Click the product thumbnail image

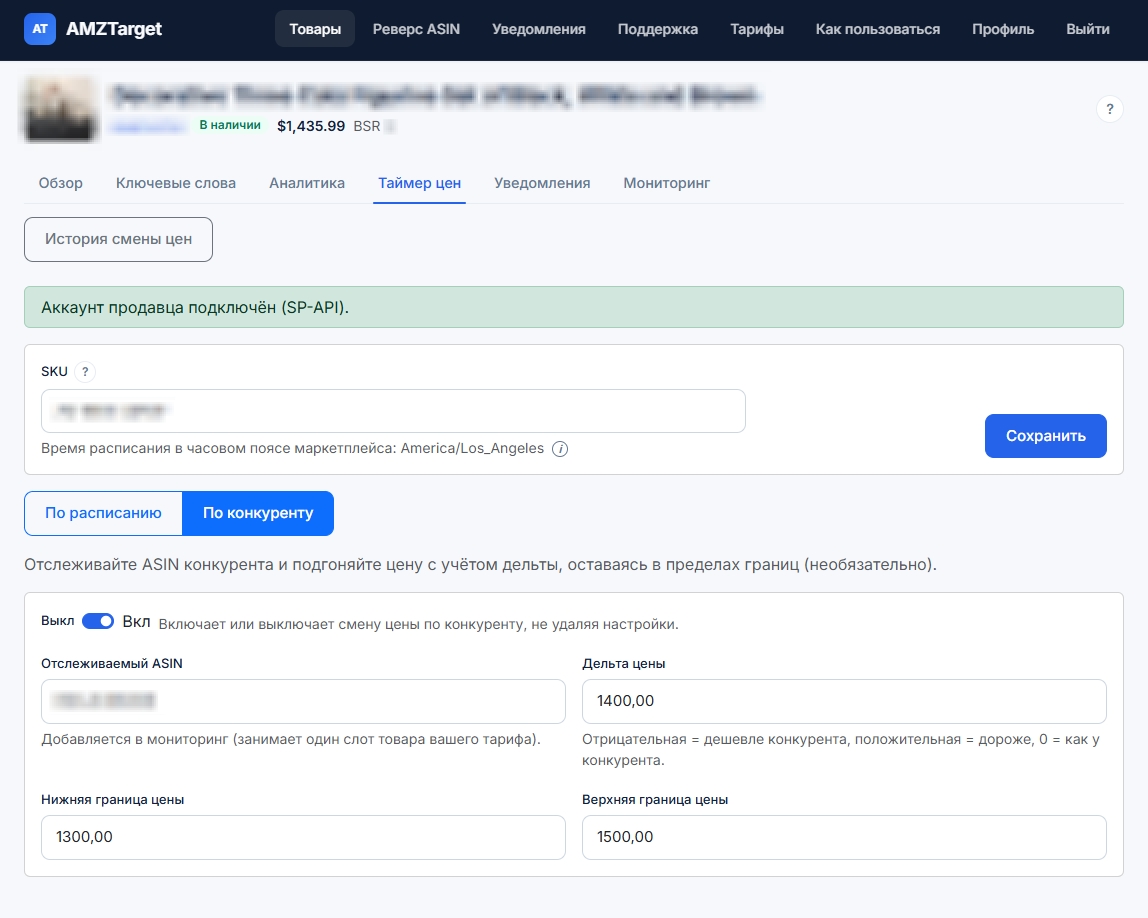coord(61,109)
